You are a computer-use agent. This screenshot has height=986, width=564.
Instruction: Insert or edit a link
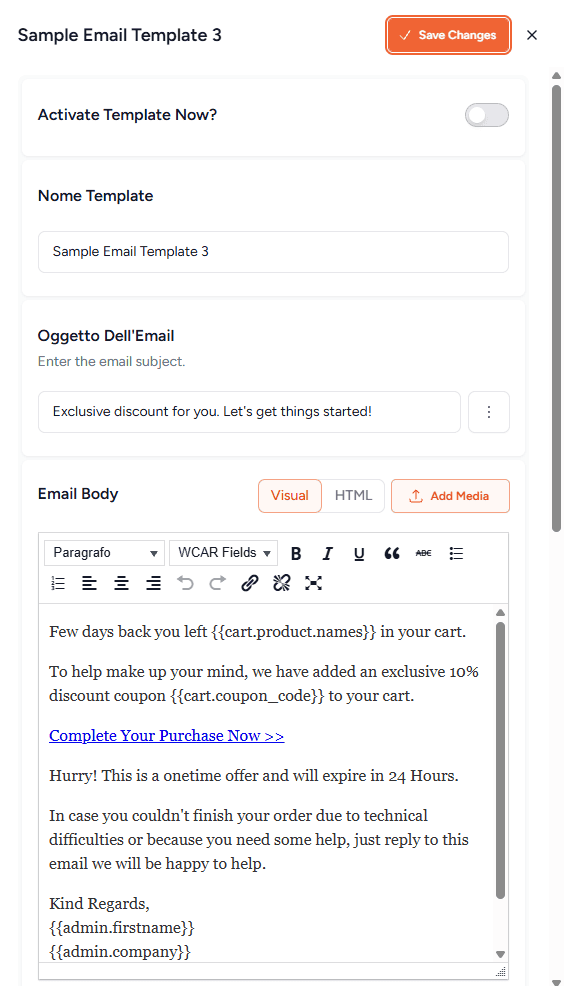point(250,583)
